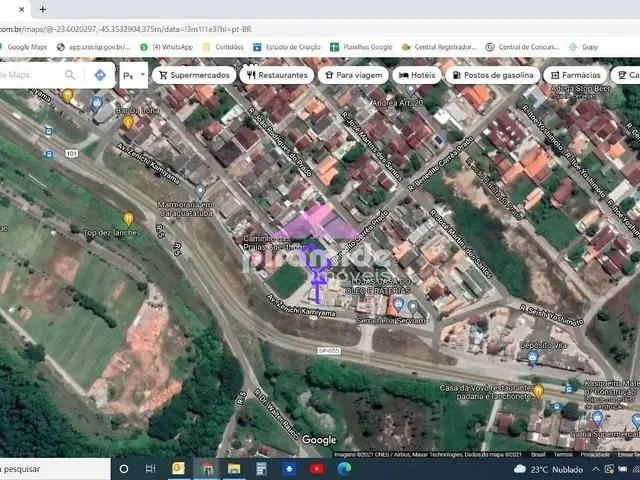Switch to Chrome on the taskbar
This screenshot has width=640, height=480.
pos(207,469)
